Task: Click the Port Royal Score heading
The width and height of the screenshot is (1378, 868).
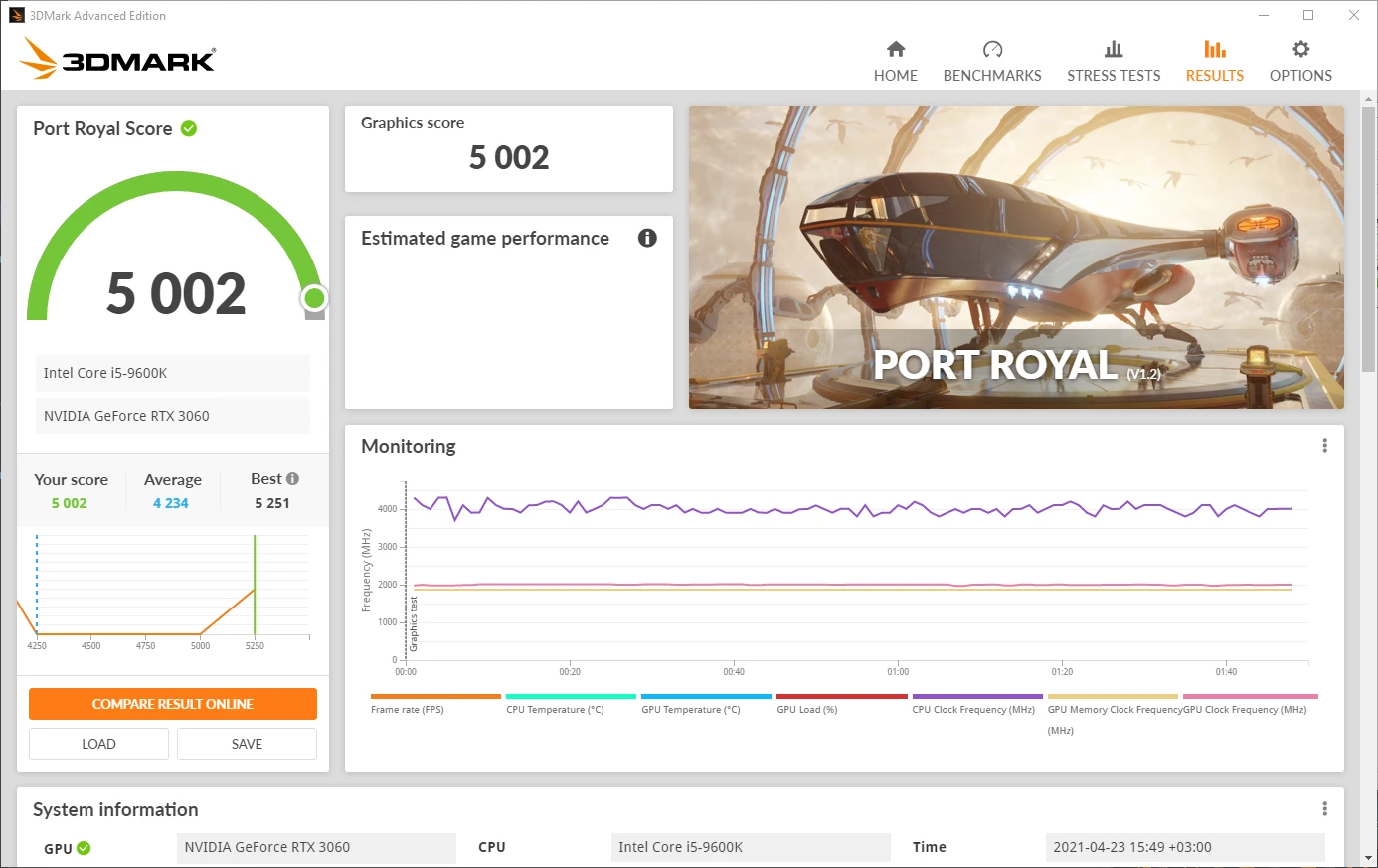Action: [x=102, y=128]
